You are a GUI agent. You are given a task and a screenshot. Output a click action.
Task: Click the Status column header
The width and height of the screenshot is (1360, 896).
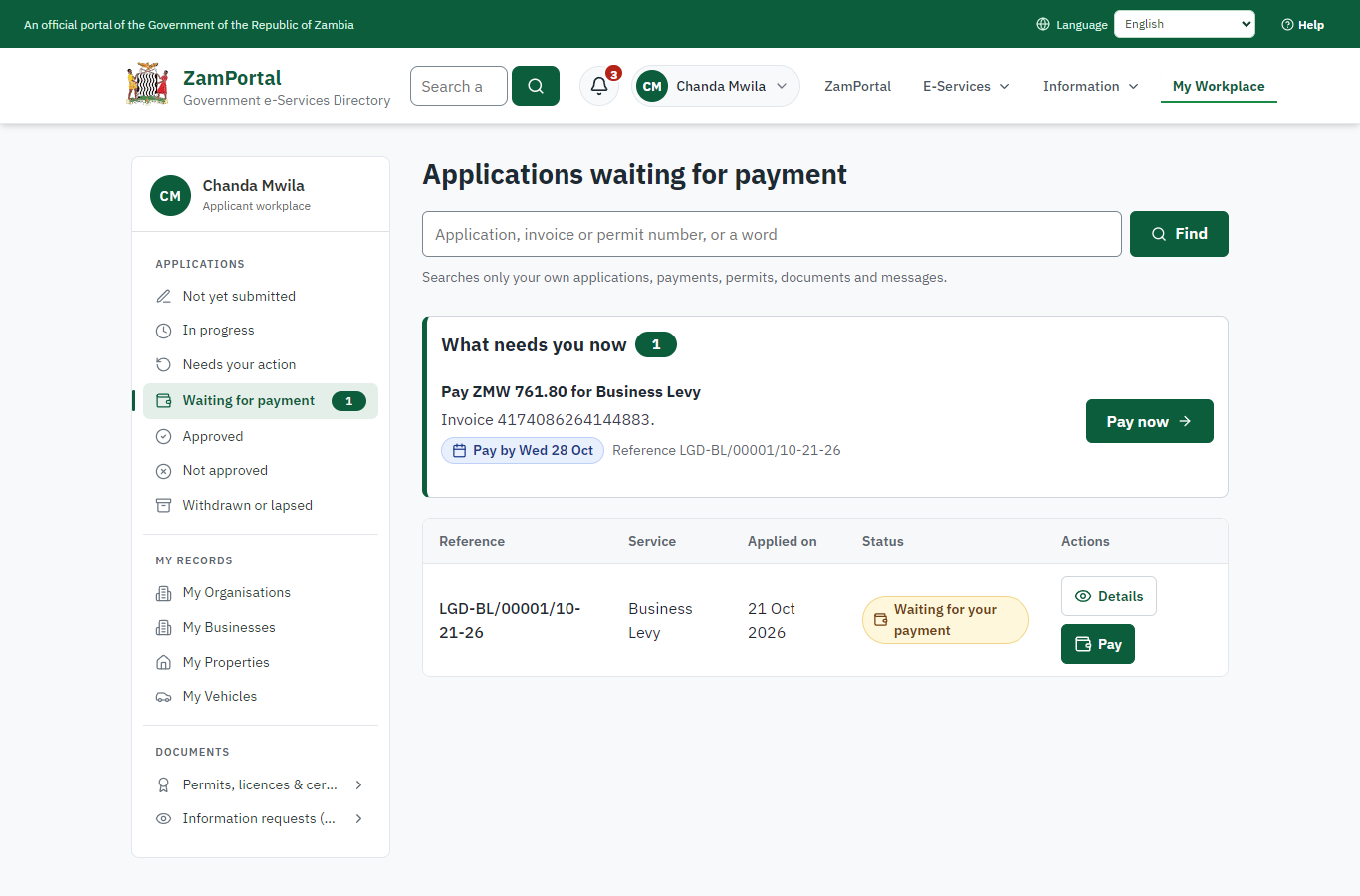pos(883,541)
